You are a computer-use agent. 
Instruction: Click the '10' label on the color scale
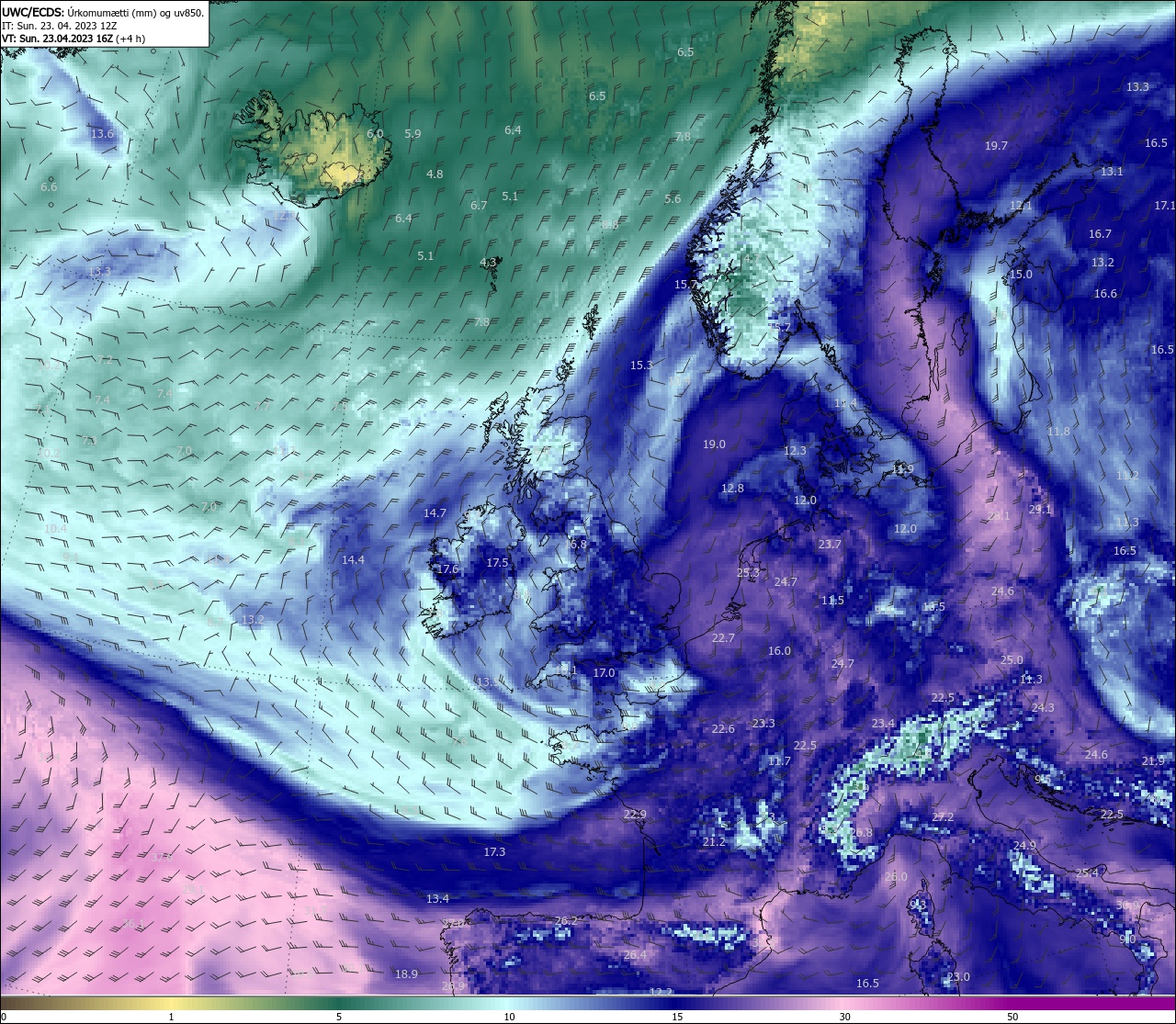[509, 1017]
